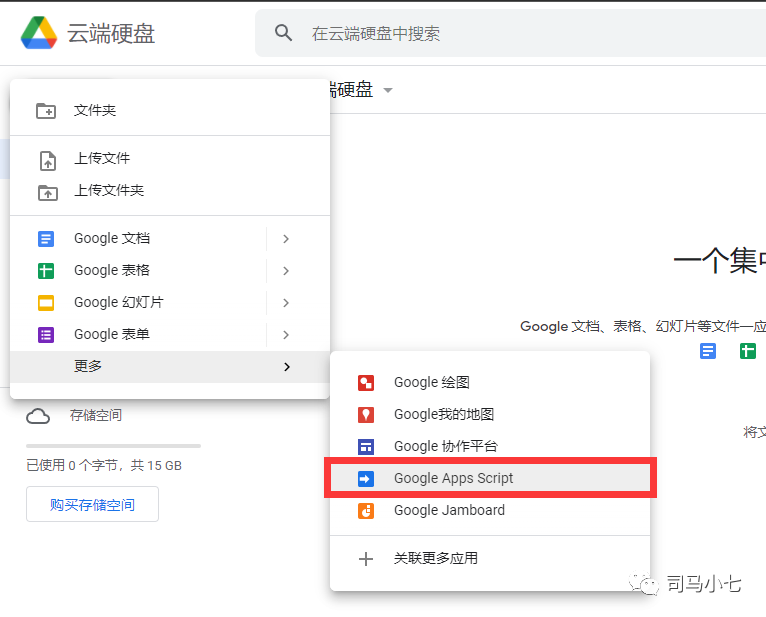Expand the Google 文档 submenu arrow
The height and width of the screenshot is (617, 766).
(286, 239)
